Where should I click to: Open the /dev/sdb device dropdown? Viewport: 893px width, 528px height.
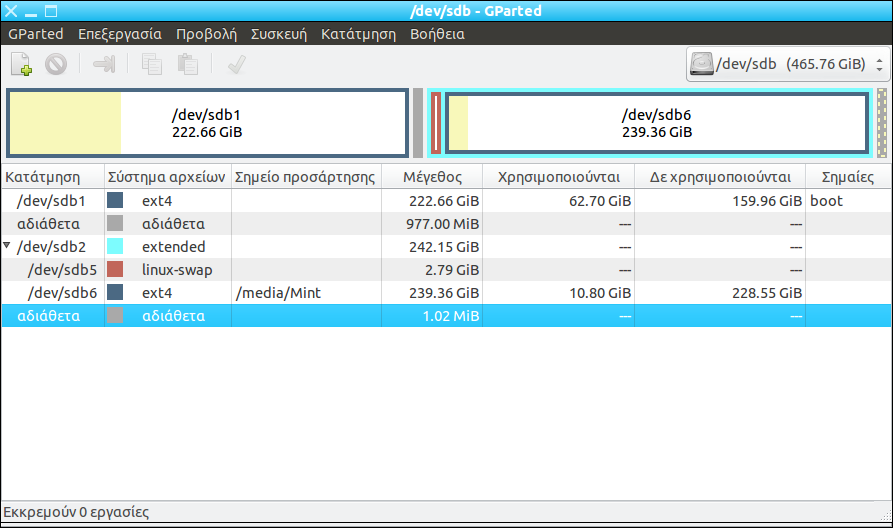[x=879, y=65]
